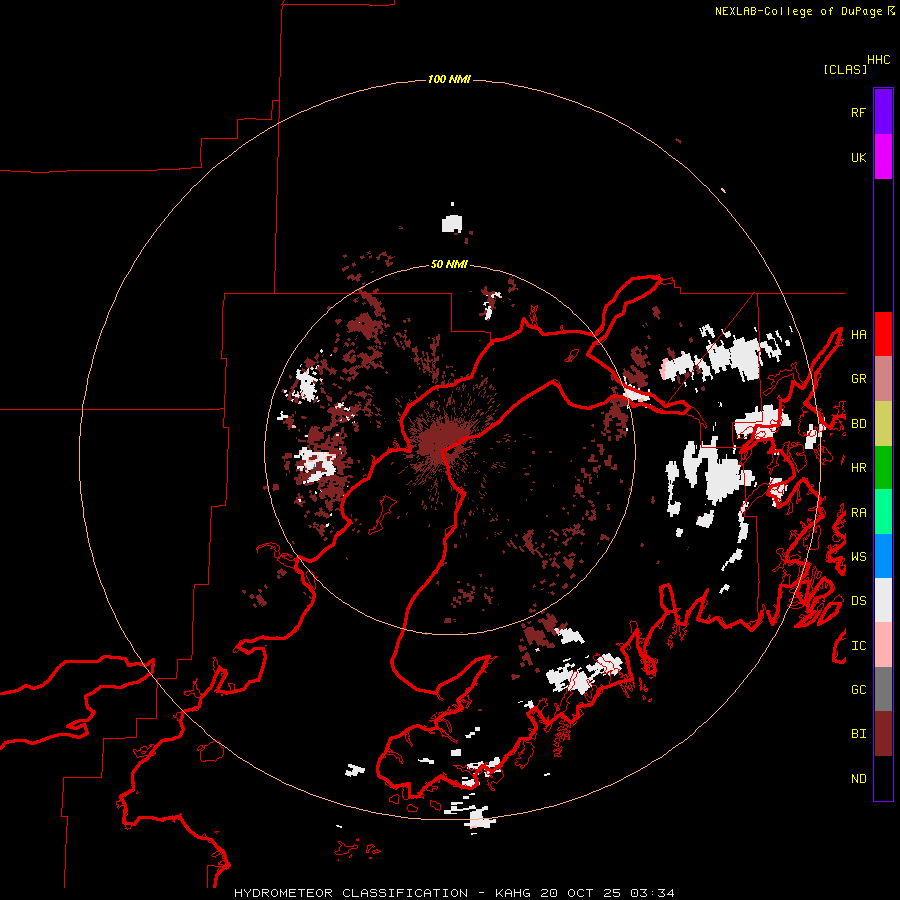Click the DS white legend swatch
This screenshot has height=900, width=900.
click(883, 600)
